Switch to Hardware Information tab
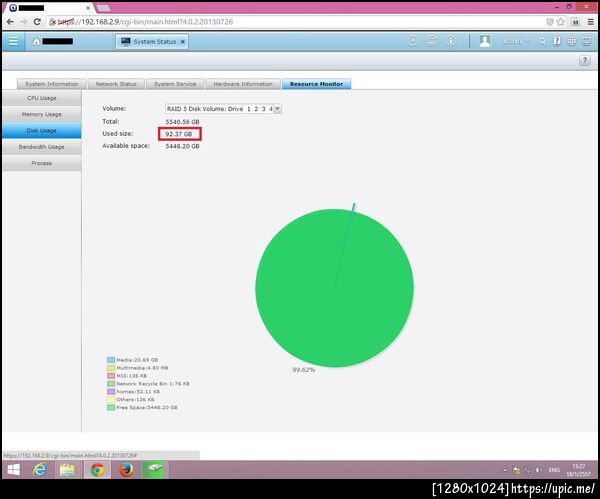This screenshot has height=499, width=600. [x=243, y=84]
